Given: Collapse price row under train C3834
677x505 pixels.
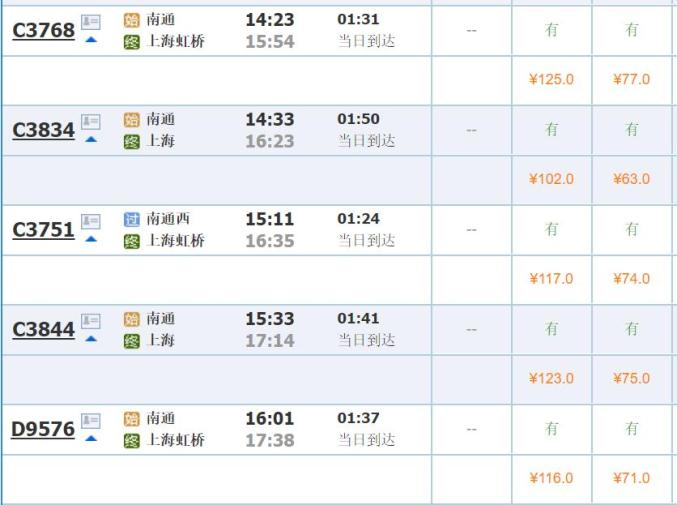Looking at the screenshot, I should pyautogui.click(x=91, y=140).
